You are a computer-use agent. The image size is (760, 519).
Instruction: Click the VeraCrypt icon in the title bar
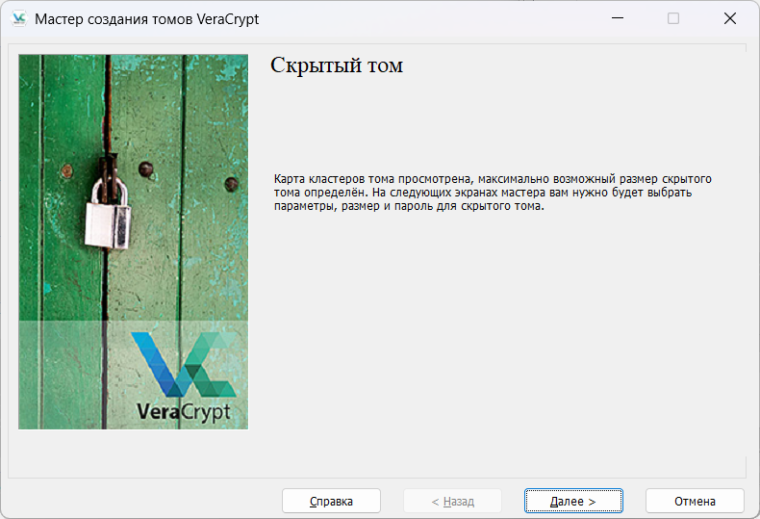18,18
